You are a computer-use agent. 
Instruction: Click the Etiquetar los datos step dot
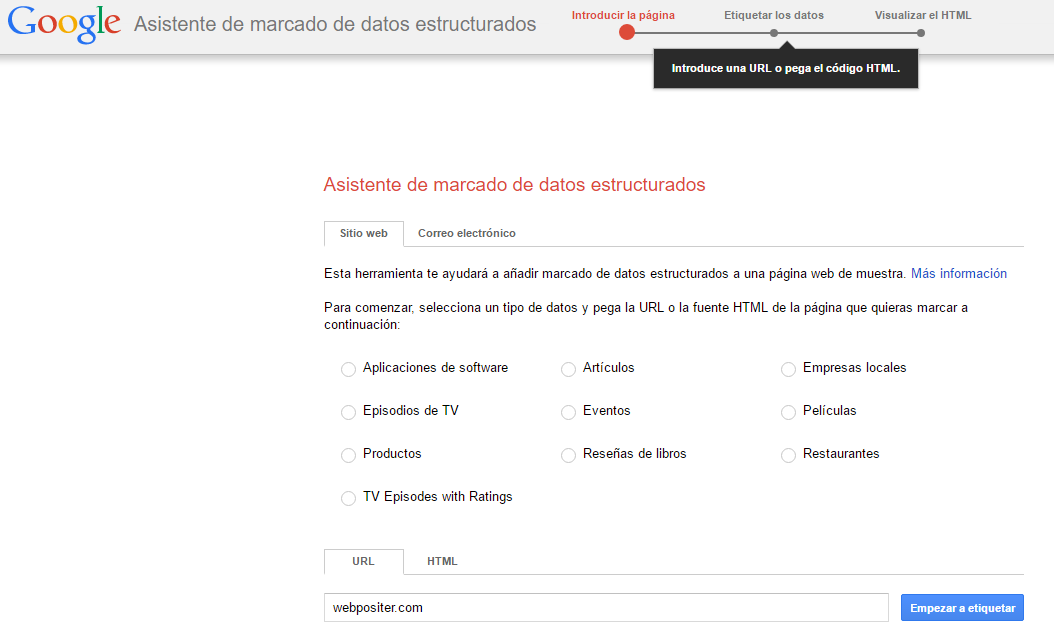tap(774, 33)
